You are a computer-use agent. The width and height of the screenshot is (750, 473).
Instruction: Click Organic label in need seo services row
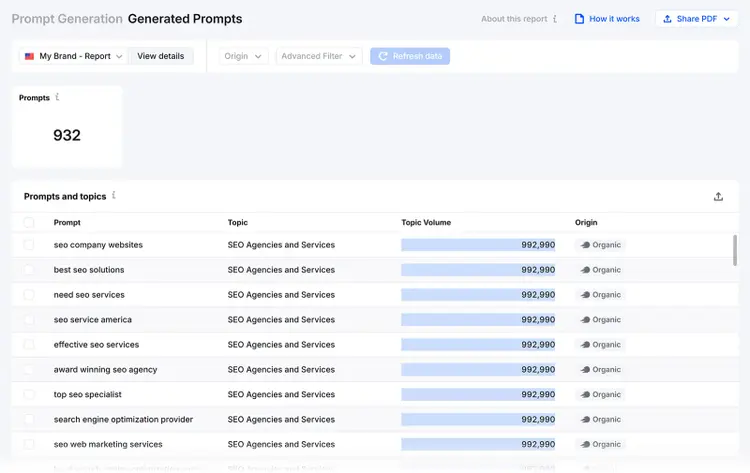coord(607,295)
